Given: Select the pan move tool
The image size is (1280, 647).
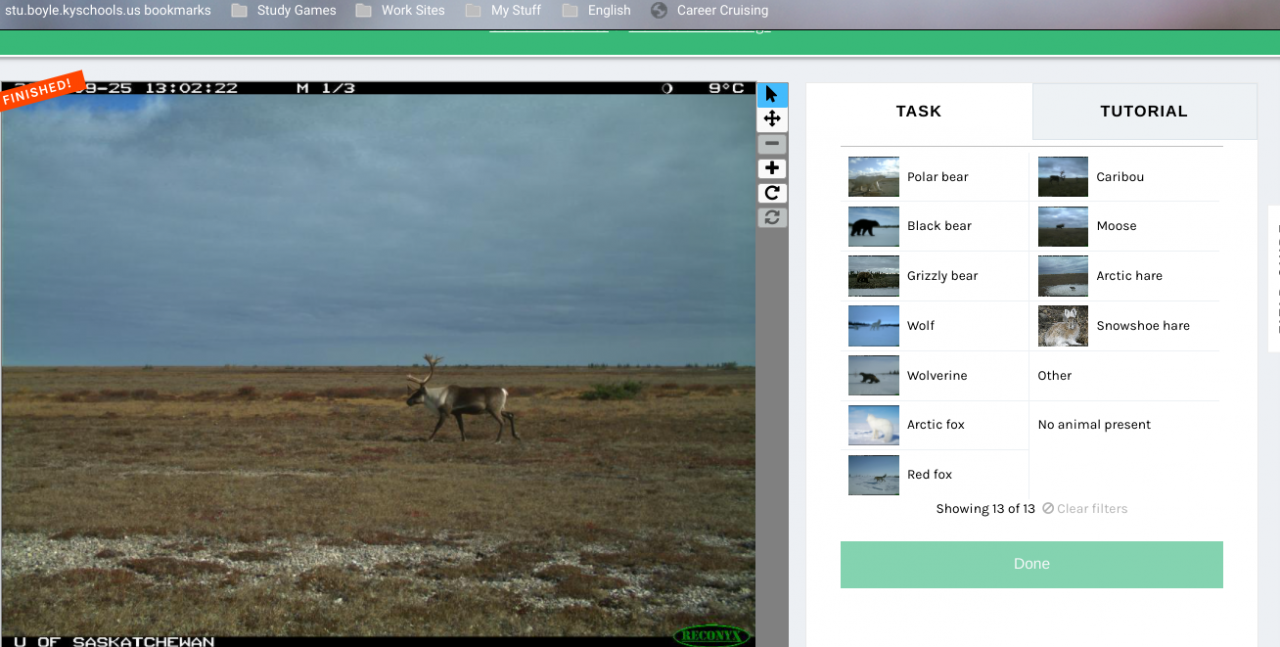Looking at the screenshot, I should coord(772,119).
